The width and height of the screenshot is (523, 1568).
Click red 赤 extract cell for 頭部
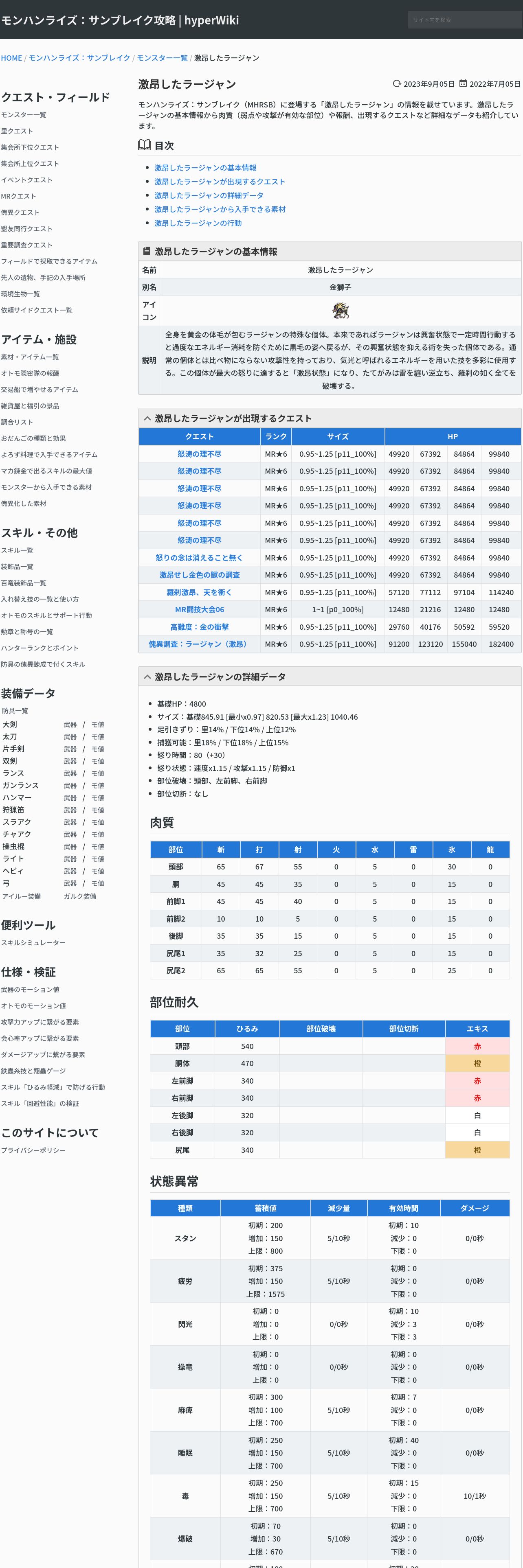click(x=477, y=1046)
